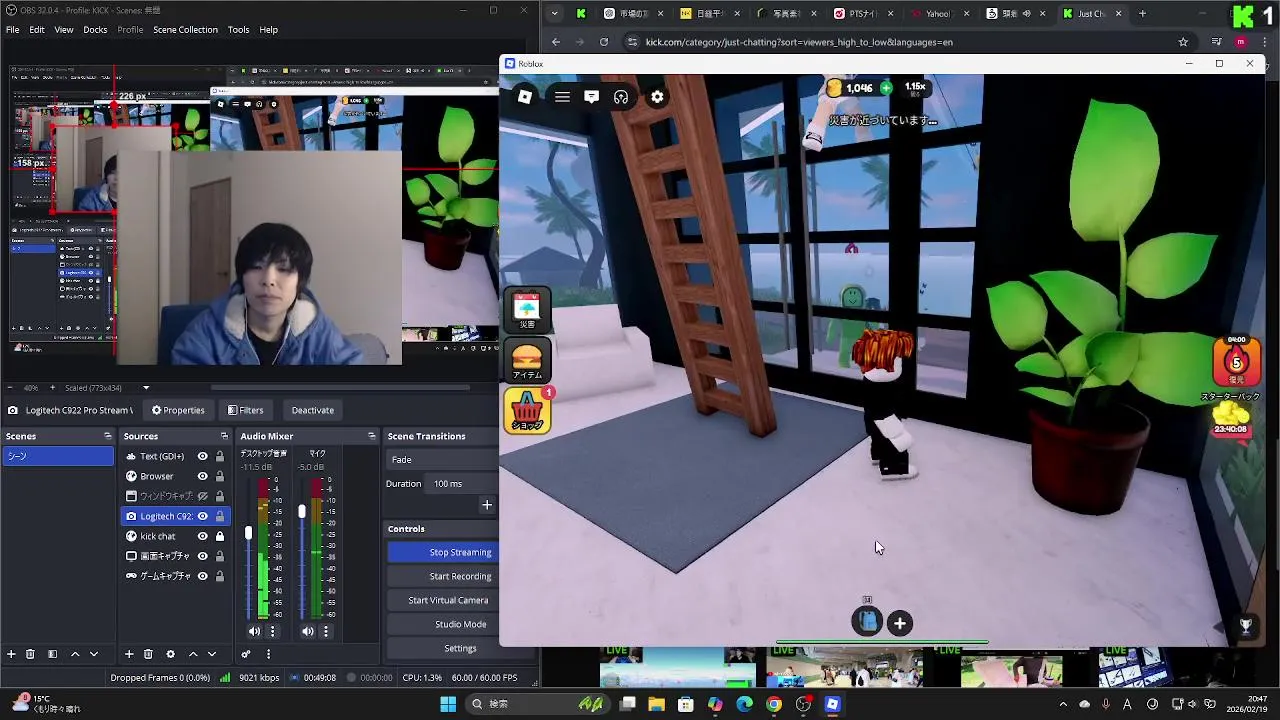Screen dimensions: 1280x720
Task: Toggle visibility of Browser source
Action: click(x=203, y=476)
